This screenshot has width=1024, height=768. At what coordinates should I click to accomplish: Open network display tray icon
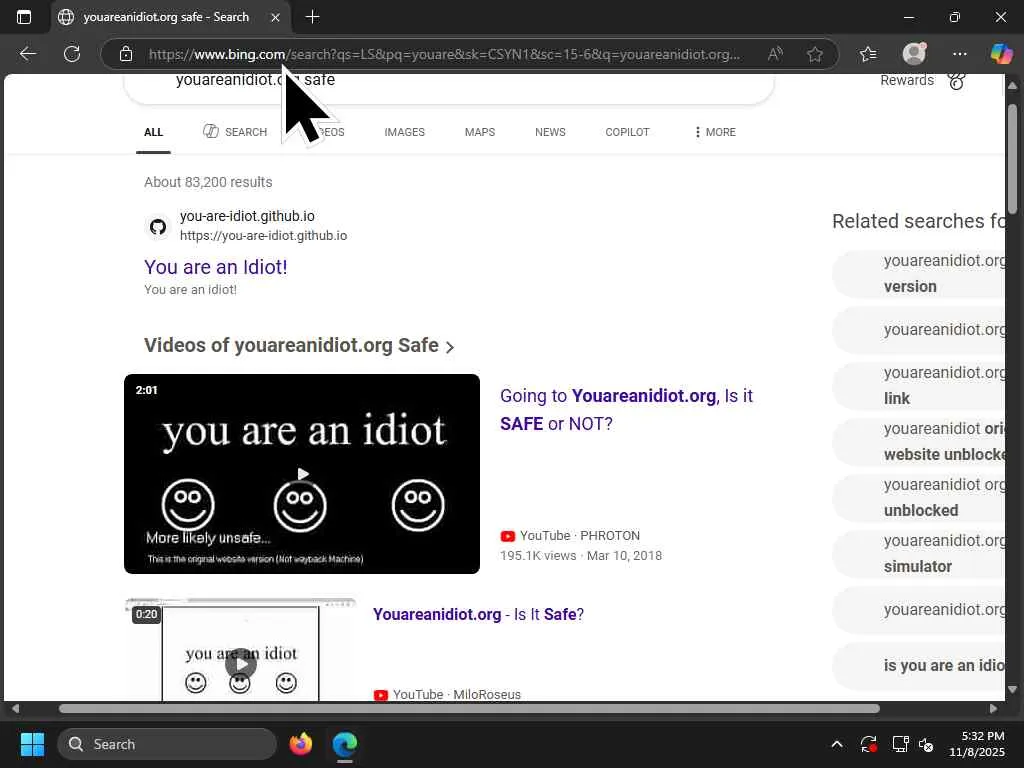pyautogui.click(x=901, y=744)
